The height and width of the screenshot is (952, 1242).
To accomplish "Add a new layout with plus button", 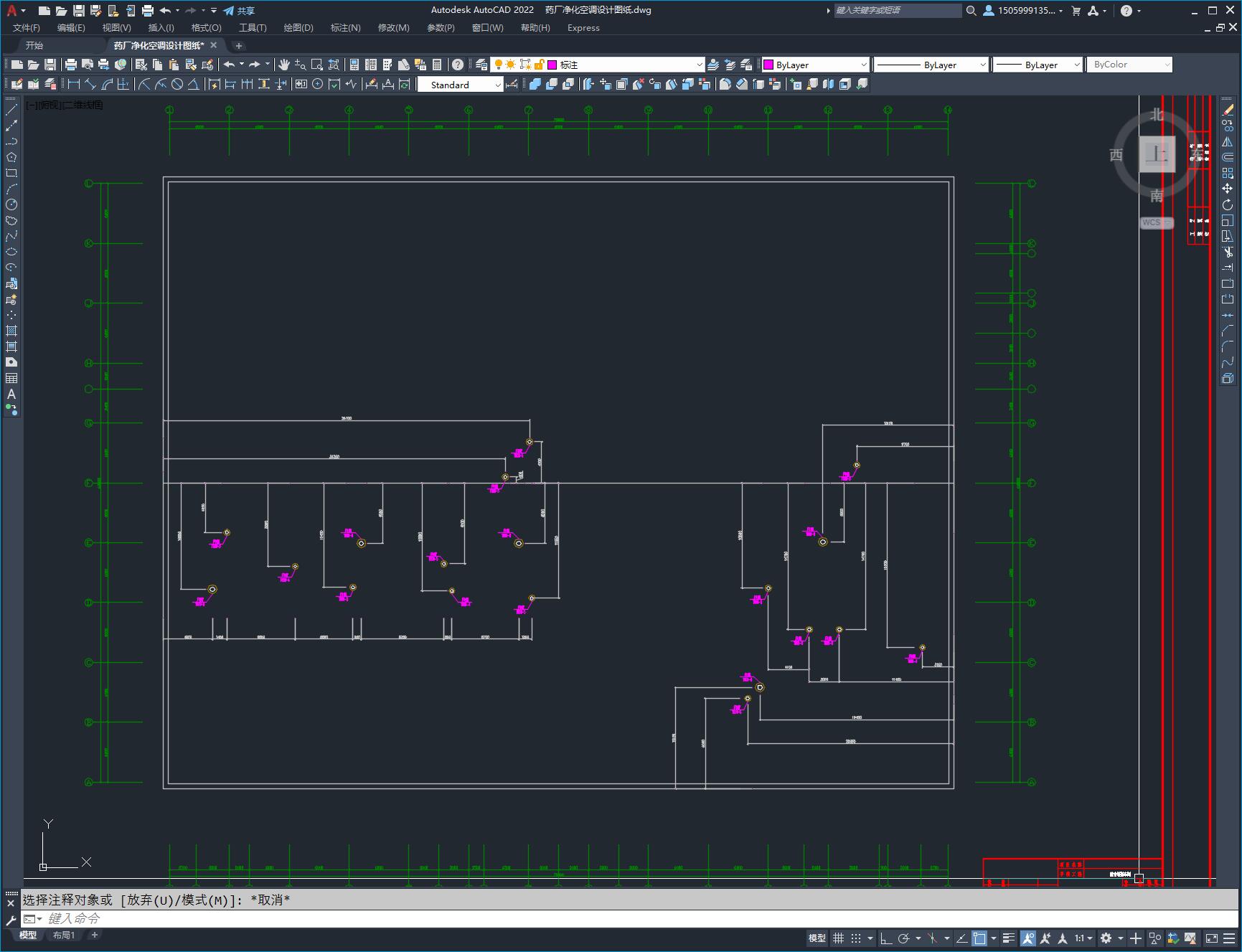I will pyautogui.click(x=94, y=935).
